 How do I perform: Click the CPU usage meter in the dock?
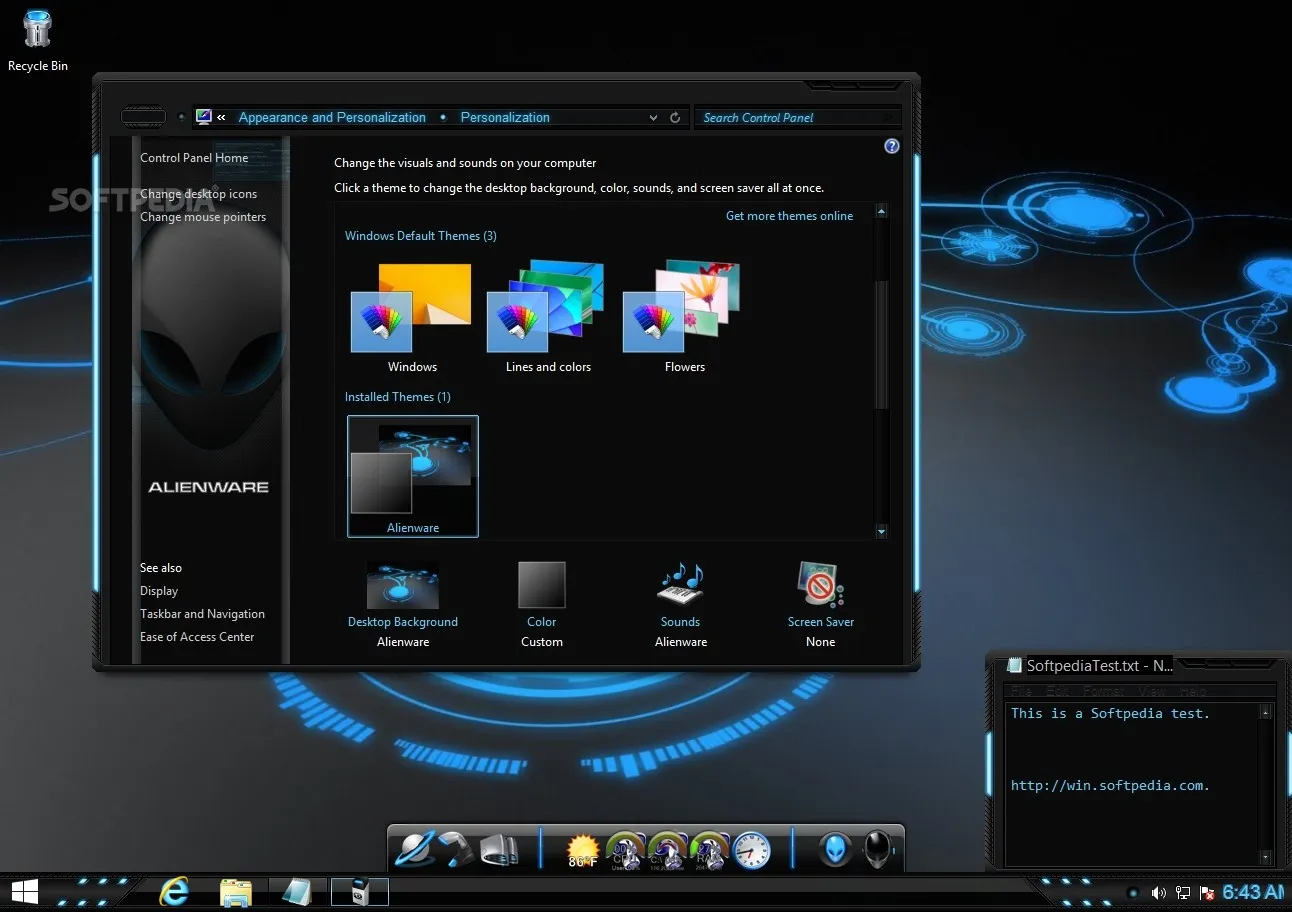point(625,848)
